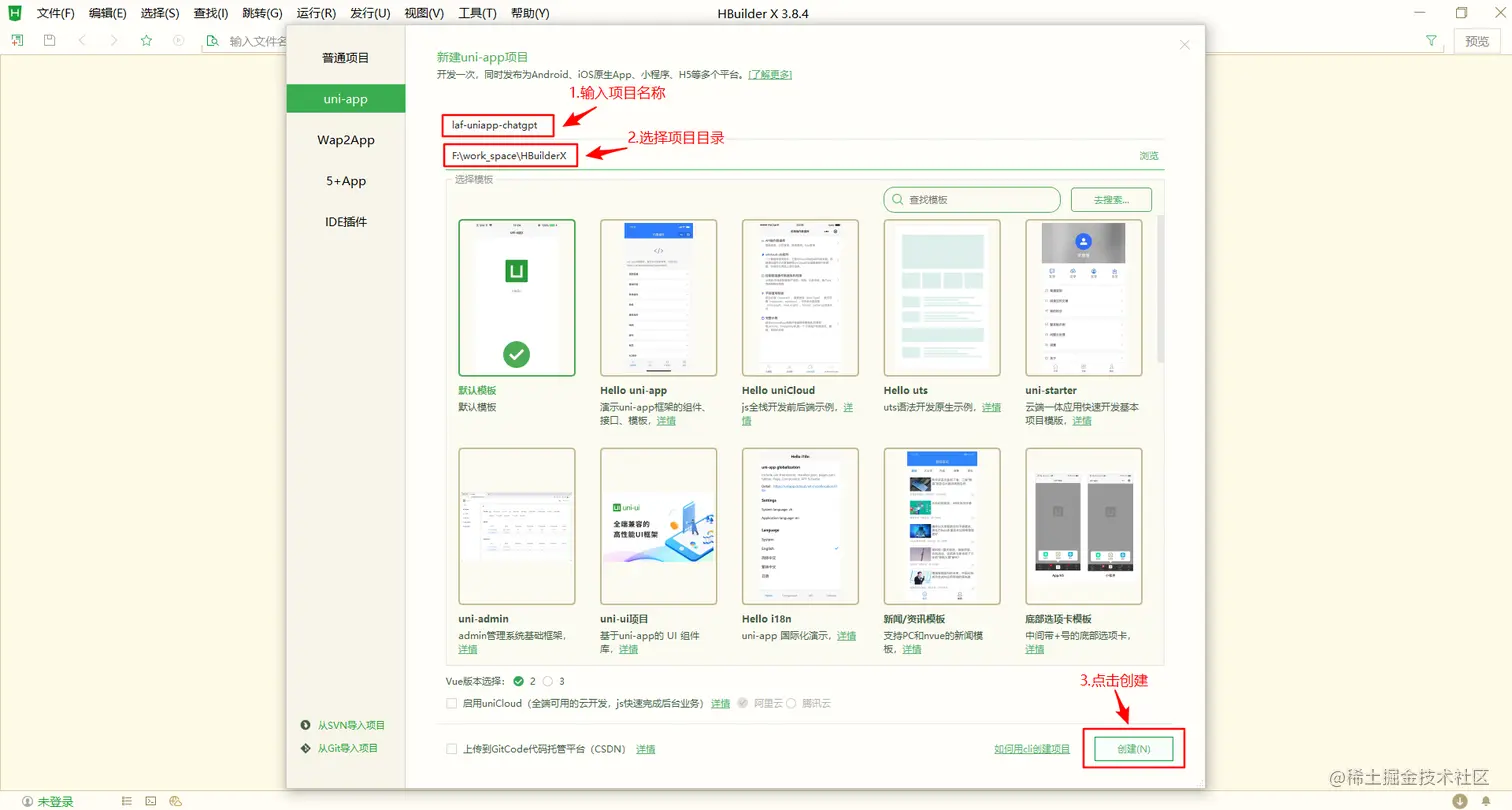Select the Hello uni-app template thumbnail

(x=659, y=298)
